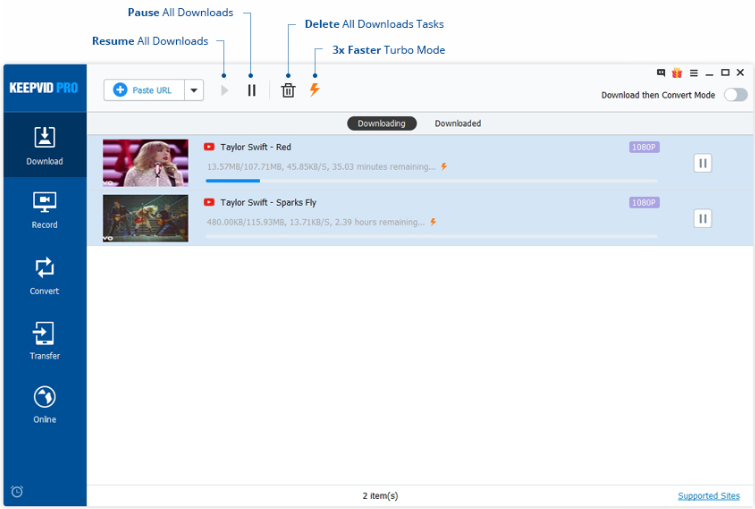This screenshot has width=755, height=509.
Task: Click YouTube icon beside Sparks Fly title
Action: (x=209, y=202)
